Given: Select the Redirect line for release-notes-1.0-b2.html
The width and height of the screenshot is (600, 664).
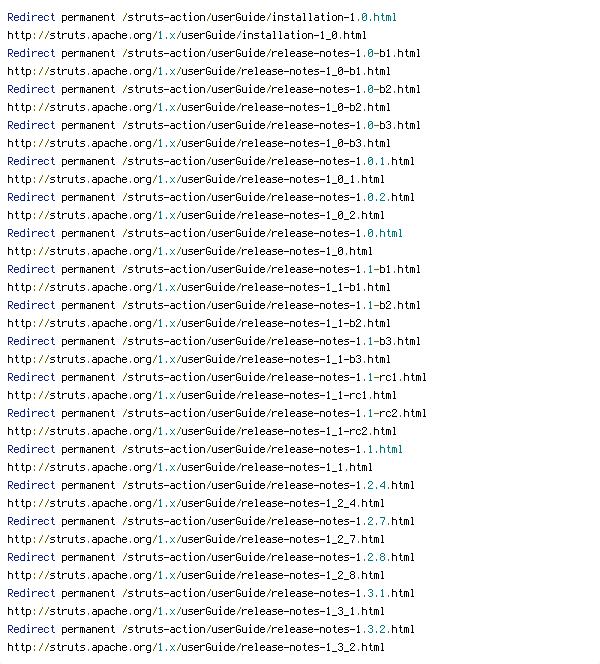Looking at the screenshot, I should point(214,89).
